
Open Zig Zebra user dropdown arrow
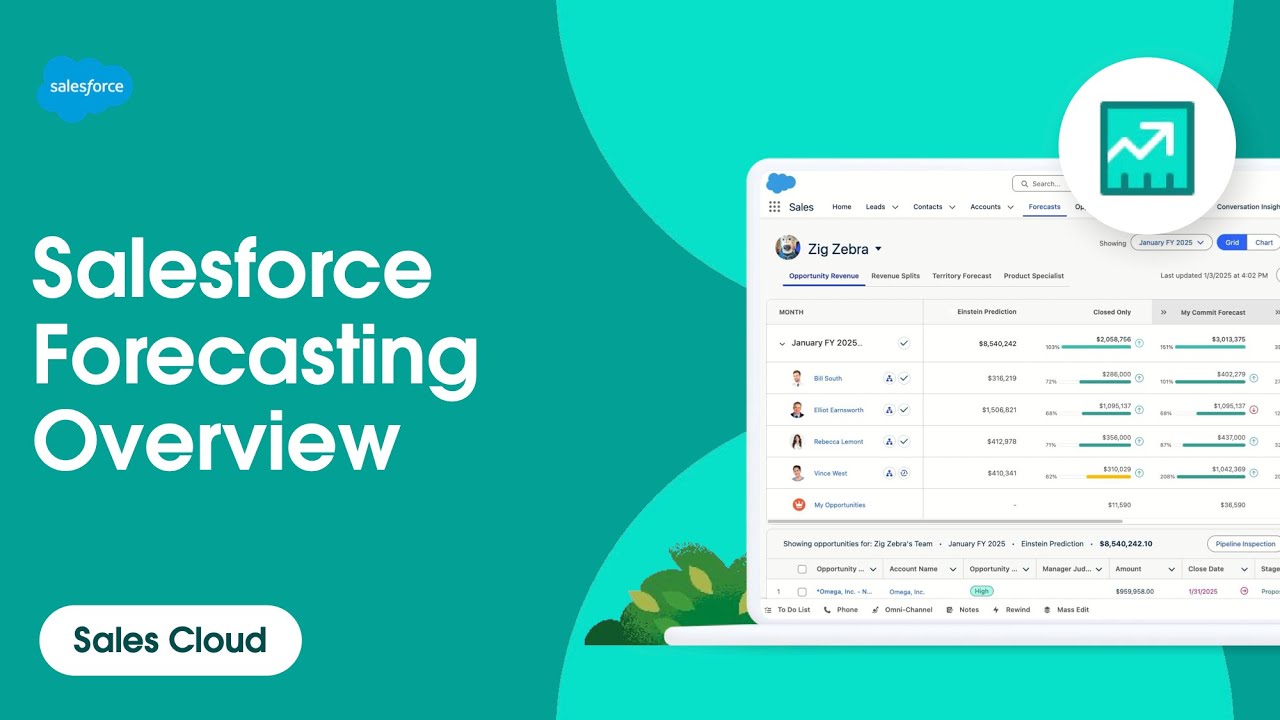tap(878, 249)
